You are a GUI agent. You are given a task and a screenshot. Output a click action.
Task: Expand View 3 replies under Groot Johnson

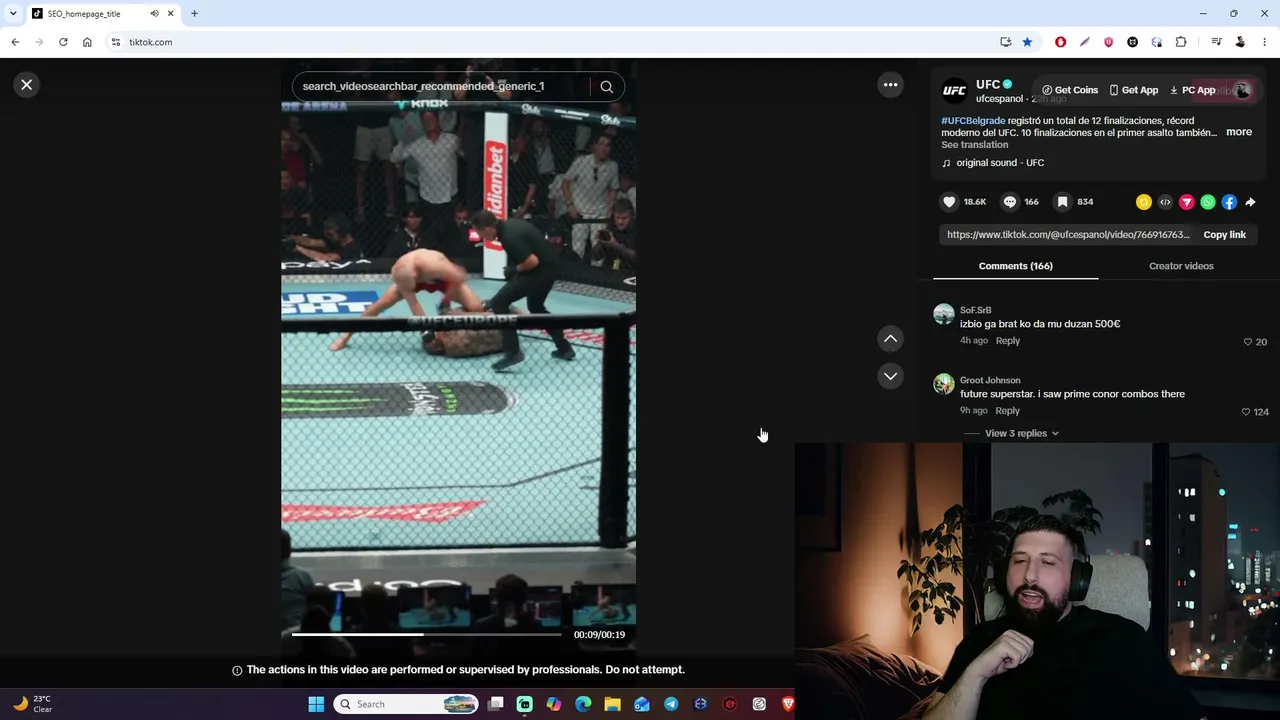pyautogui.click(x=1021, y=433)
